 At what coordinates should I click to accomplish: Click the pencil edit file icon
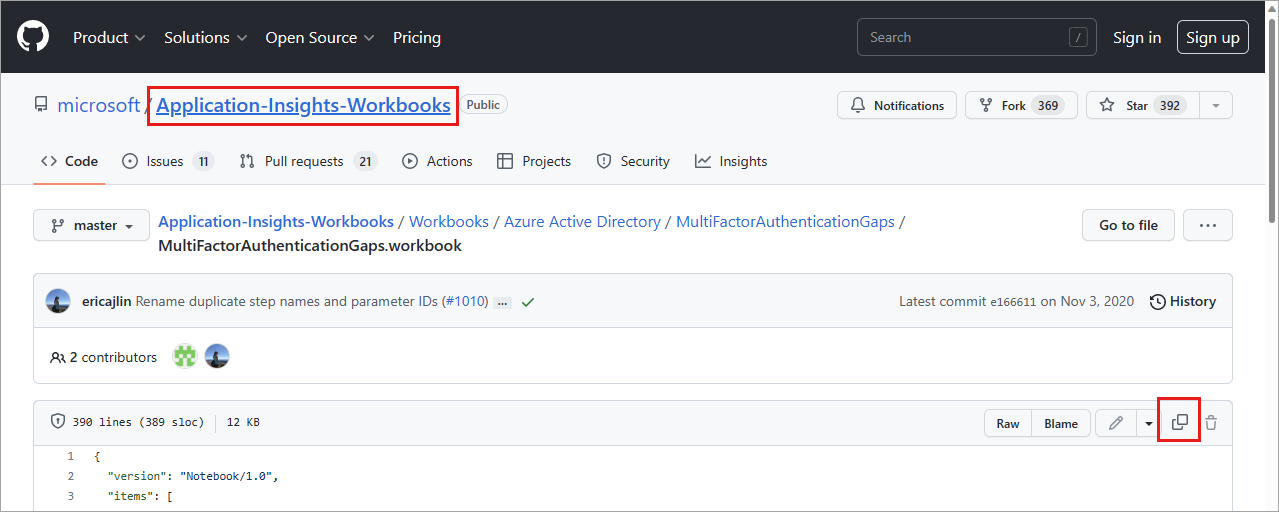click(1116, 423)
